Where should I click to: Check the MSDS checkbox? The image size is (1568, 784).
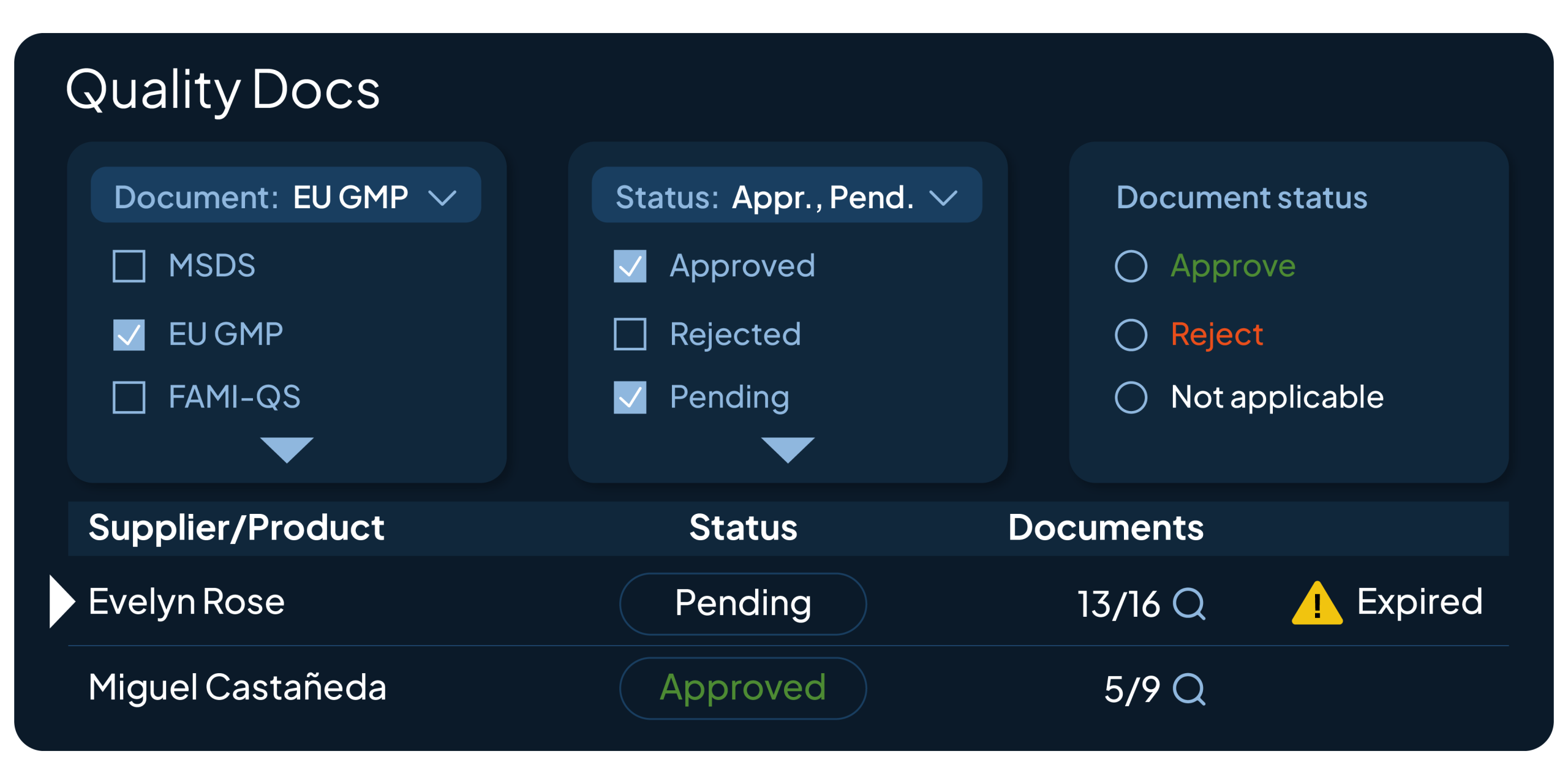129,266
